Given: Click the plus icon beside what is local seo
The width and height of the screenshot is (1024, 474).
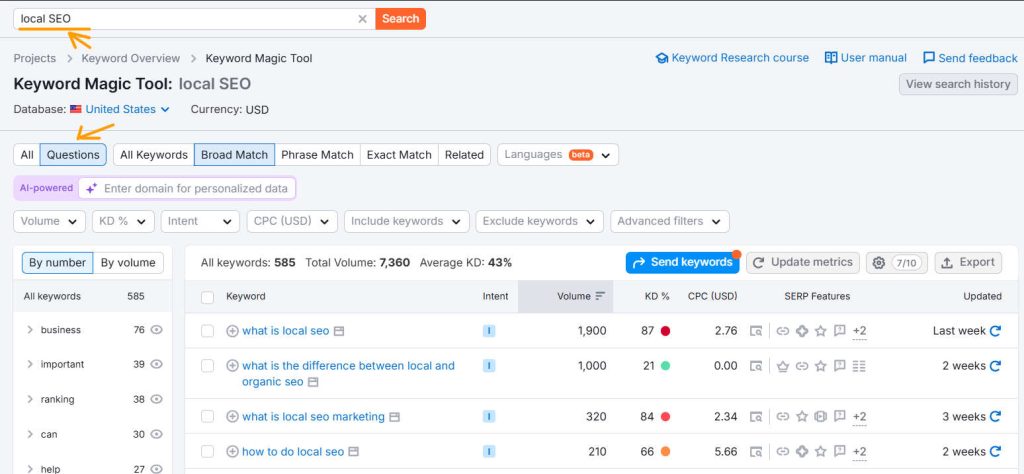Looking at the screenshot, I should pos(232,331).
